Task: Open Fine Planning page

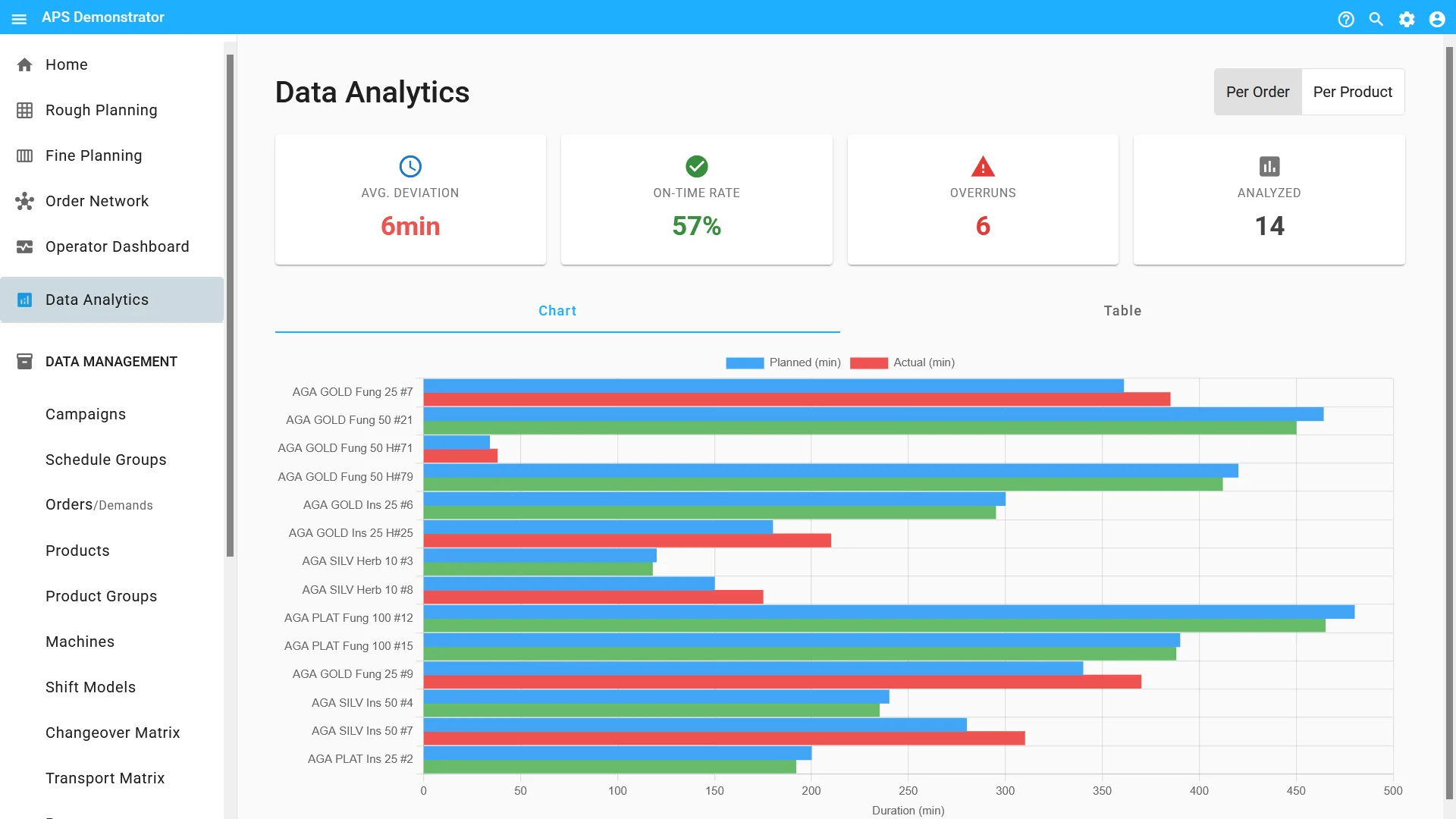Action: tap(112, 155)
